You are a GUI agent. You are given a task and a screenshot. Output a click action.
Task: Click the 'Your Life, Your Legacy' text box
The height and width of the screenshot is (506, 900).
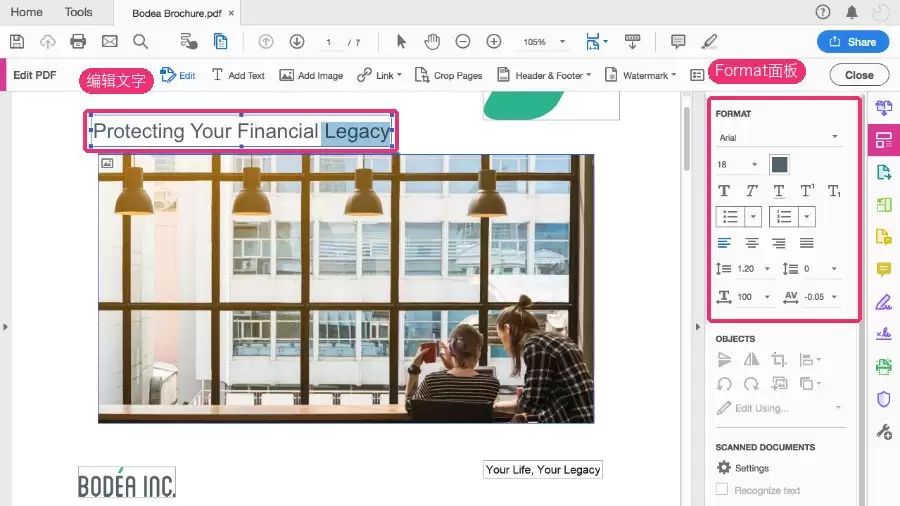coord(543,469)
